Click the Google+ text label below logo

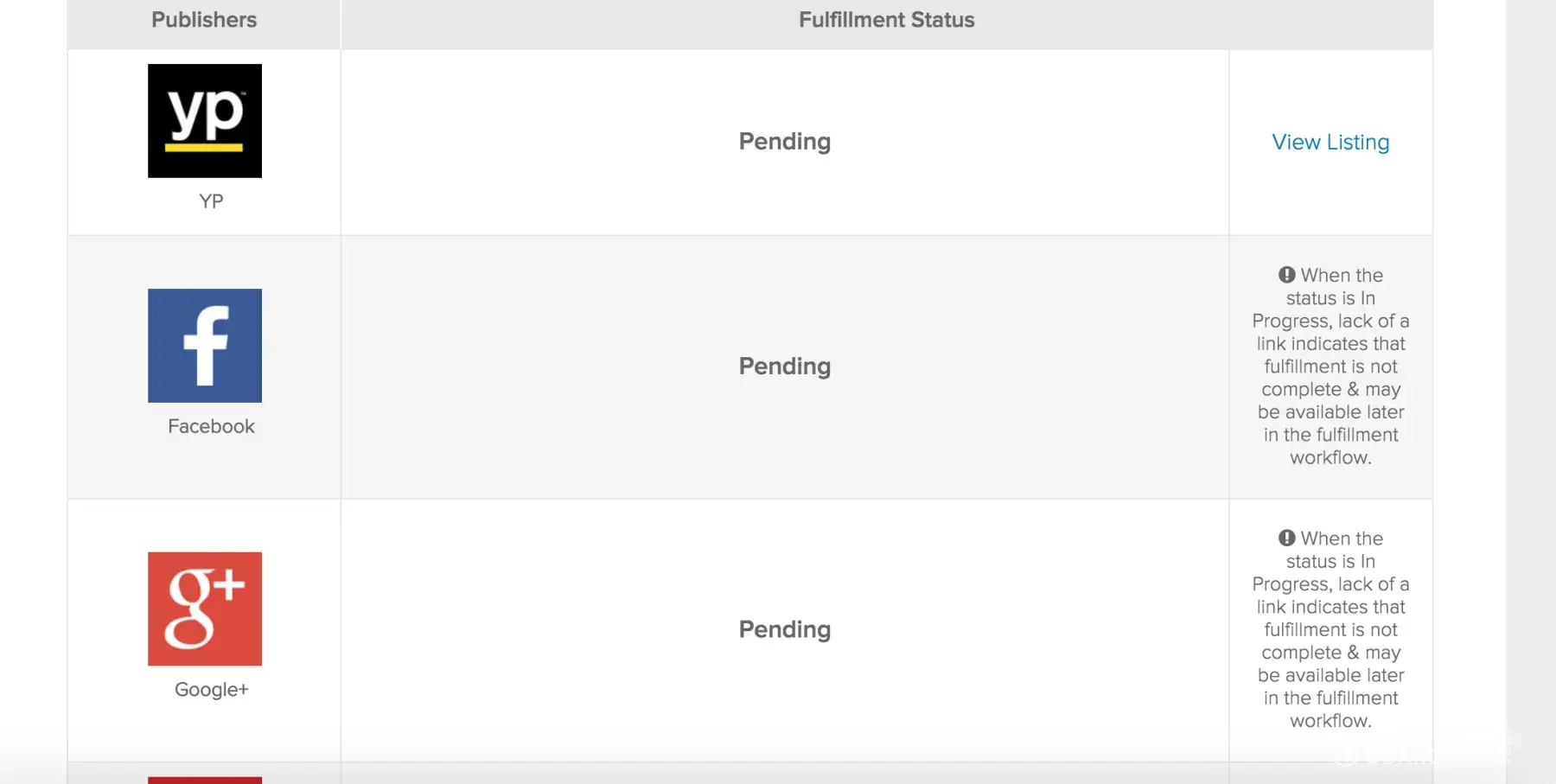tap(211, 690)
